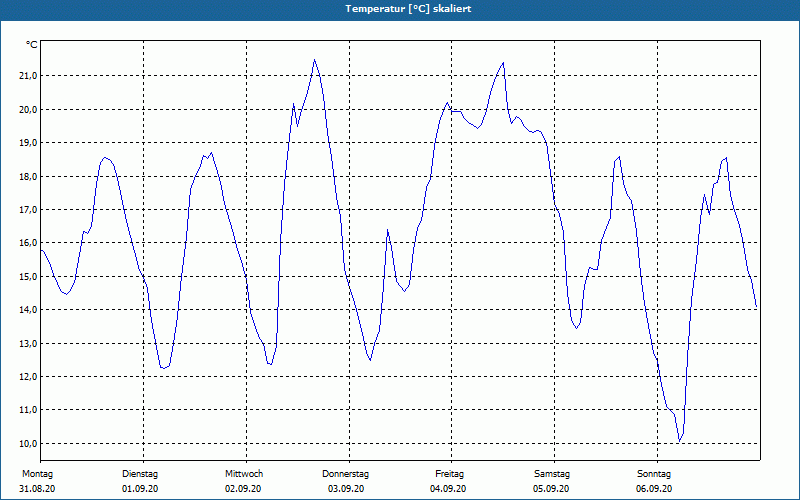
Task: Click the °C unit label
Action: [32, 45]
